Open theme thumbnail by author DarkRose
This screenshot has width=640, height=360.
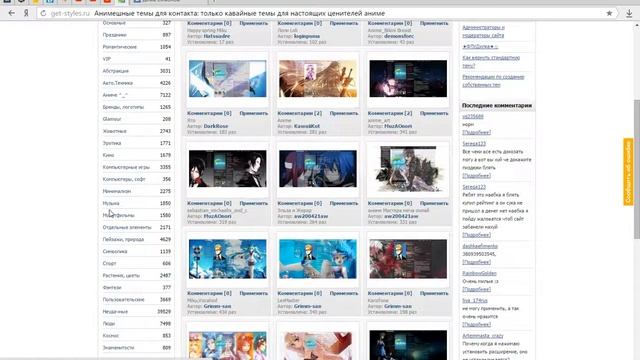pos(227,79)
